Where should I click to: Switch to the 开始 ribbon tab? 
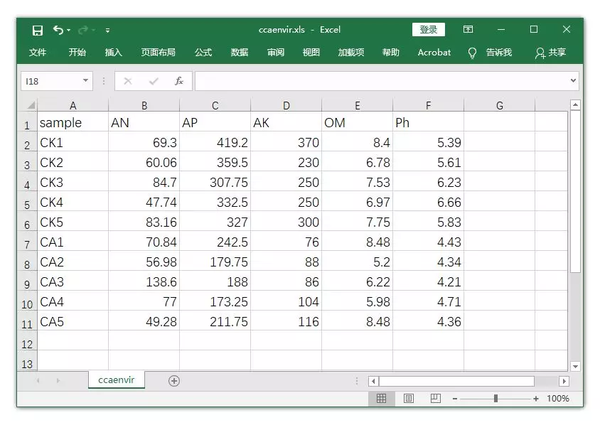(77, 52)
